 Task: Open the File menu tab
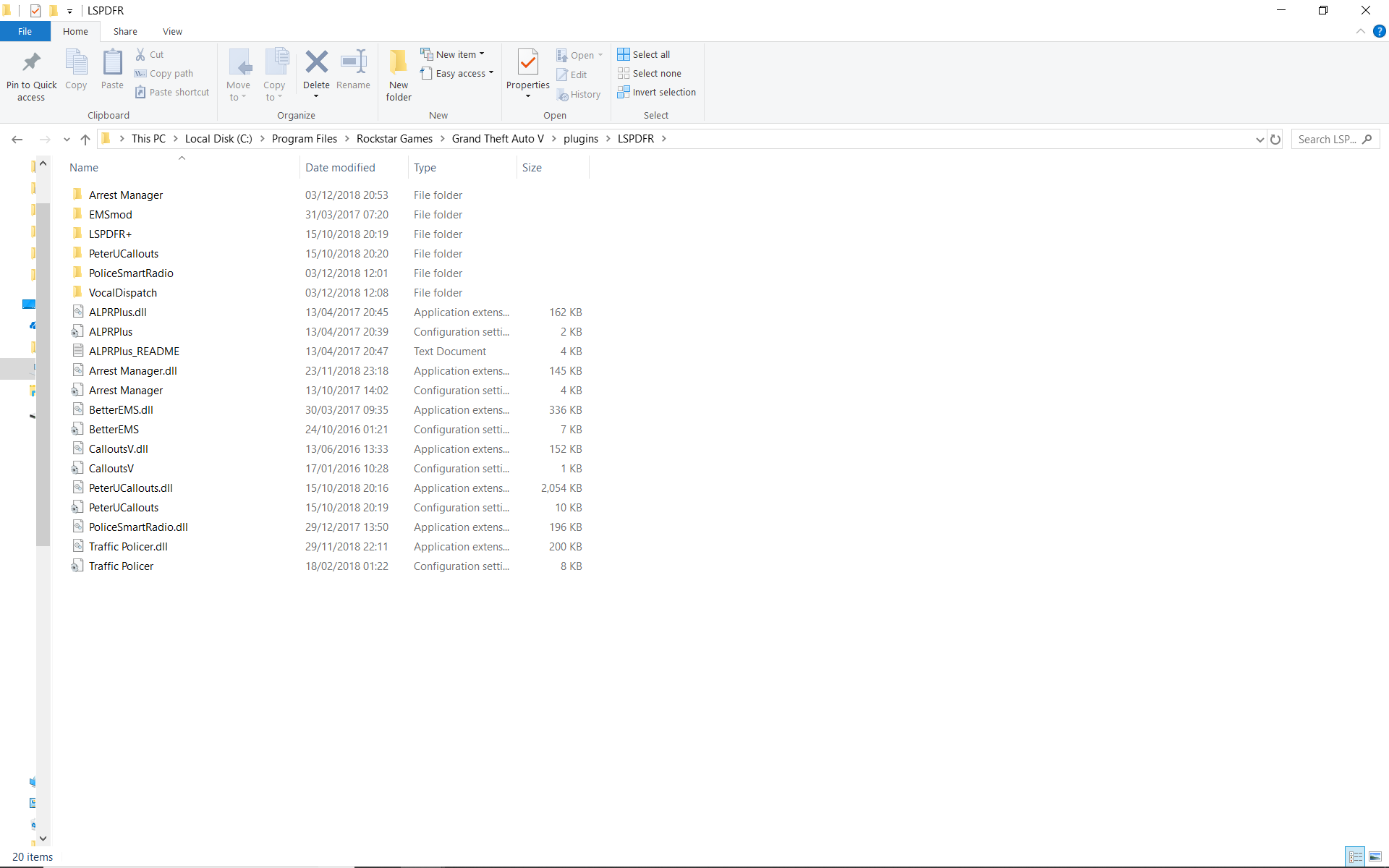[x=25, y=31]
